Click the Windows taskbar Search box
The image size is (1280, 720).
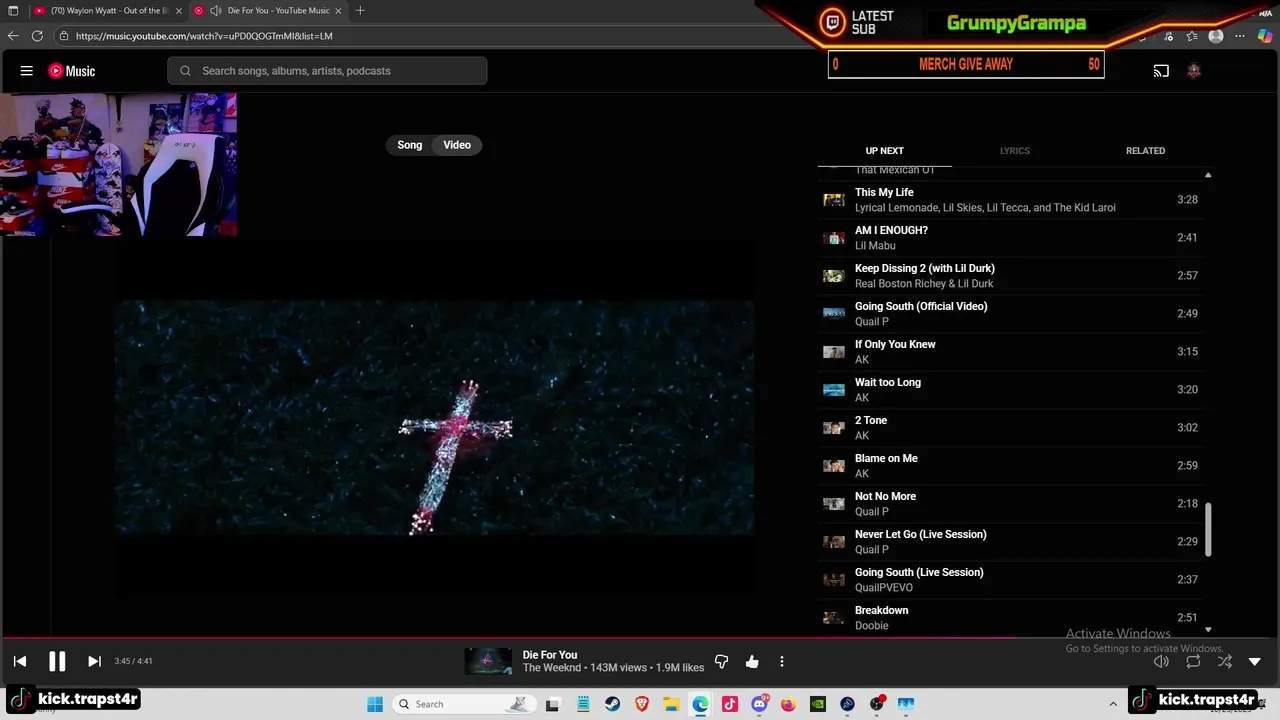tap(463, 704)
